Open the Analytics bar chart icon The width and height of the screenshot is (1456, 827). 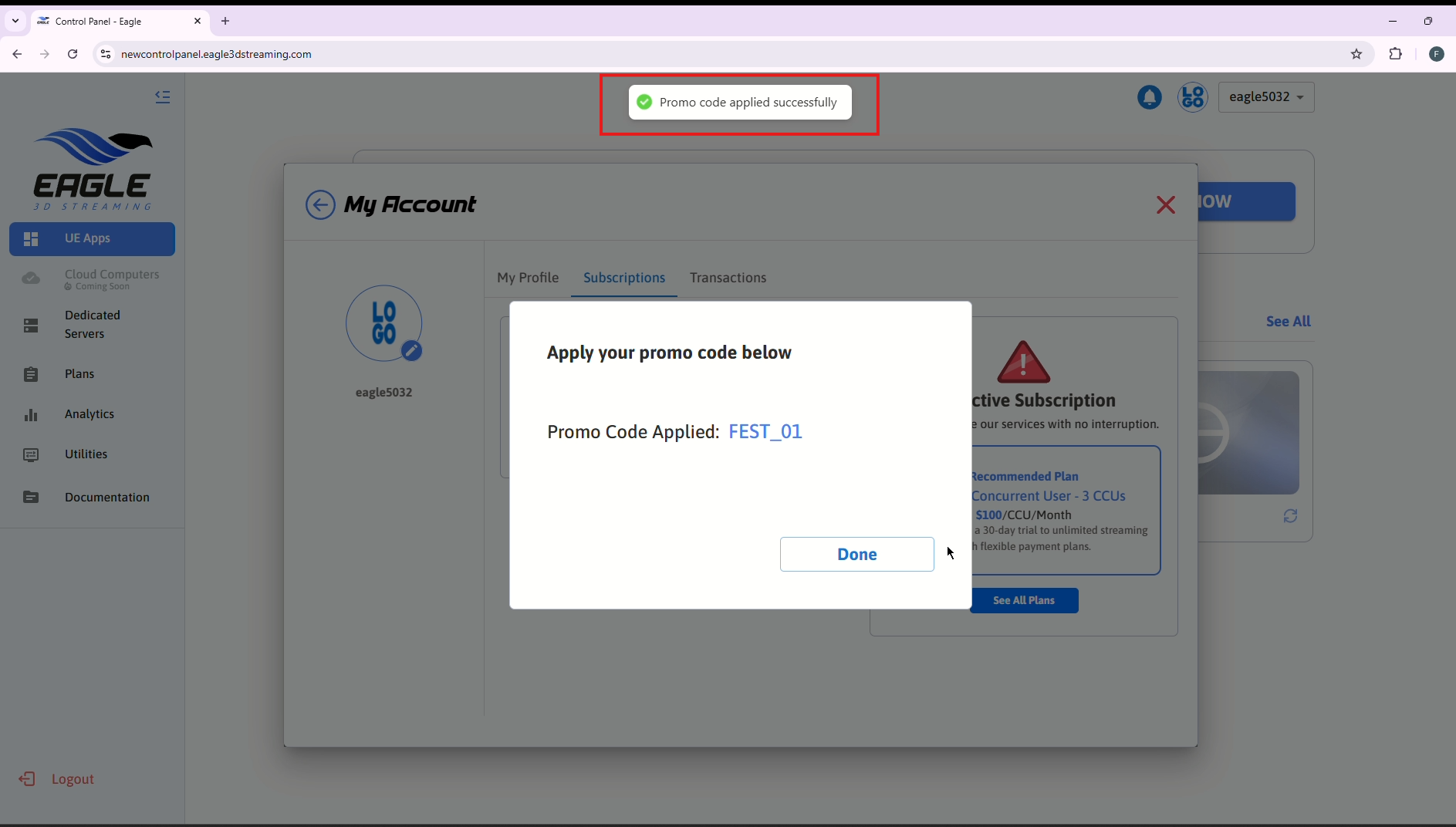click(31, 415)
